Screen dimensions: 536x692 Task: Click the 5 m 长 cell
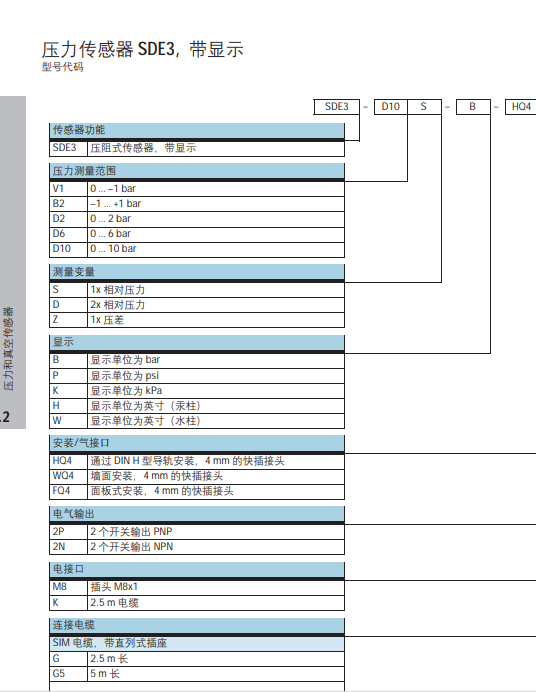click(x=216, y=674)
